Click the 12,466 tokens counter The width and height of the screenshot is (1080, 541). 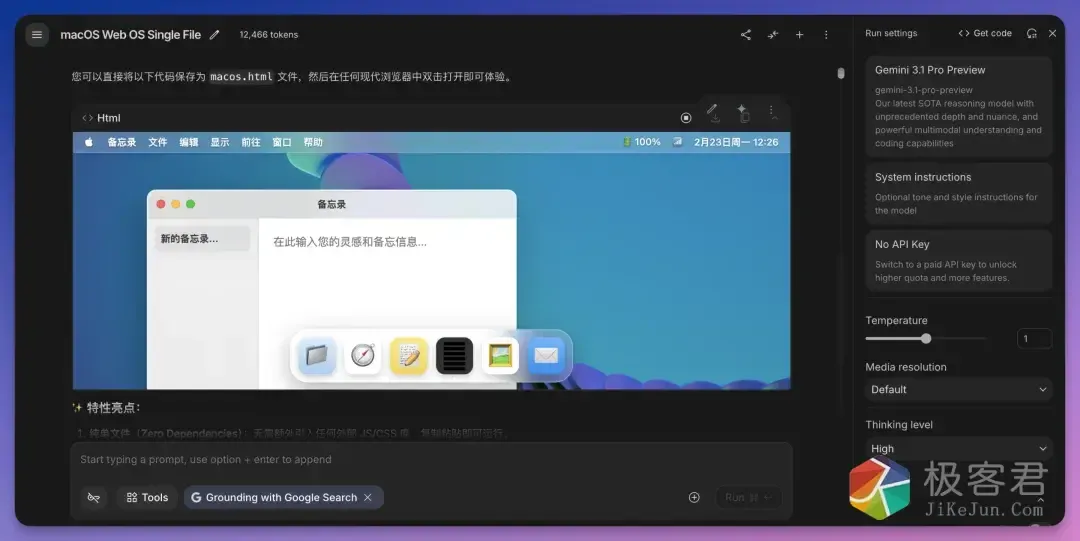[269, 34]
